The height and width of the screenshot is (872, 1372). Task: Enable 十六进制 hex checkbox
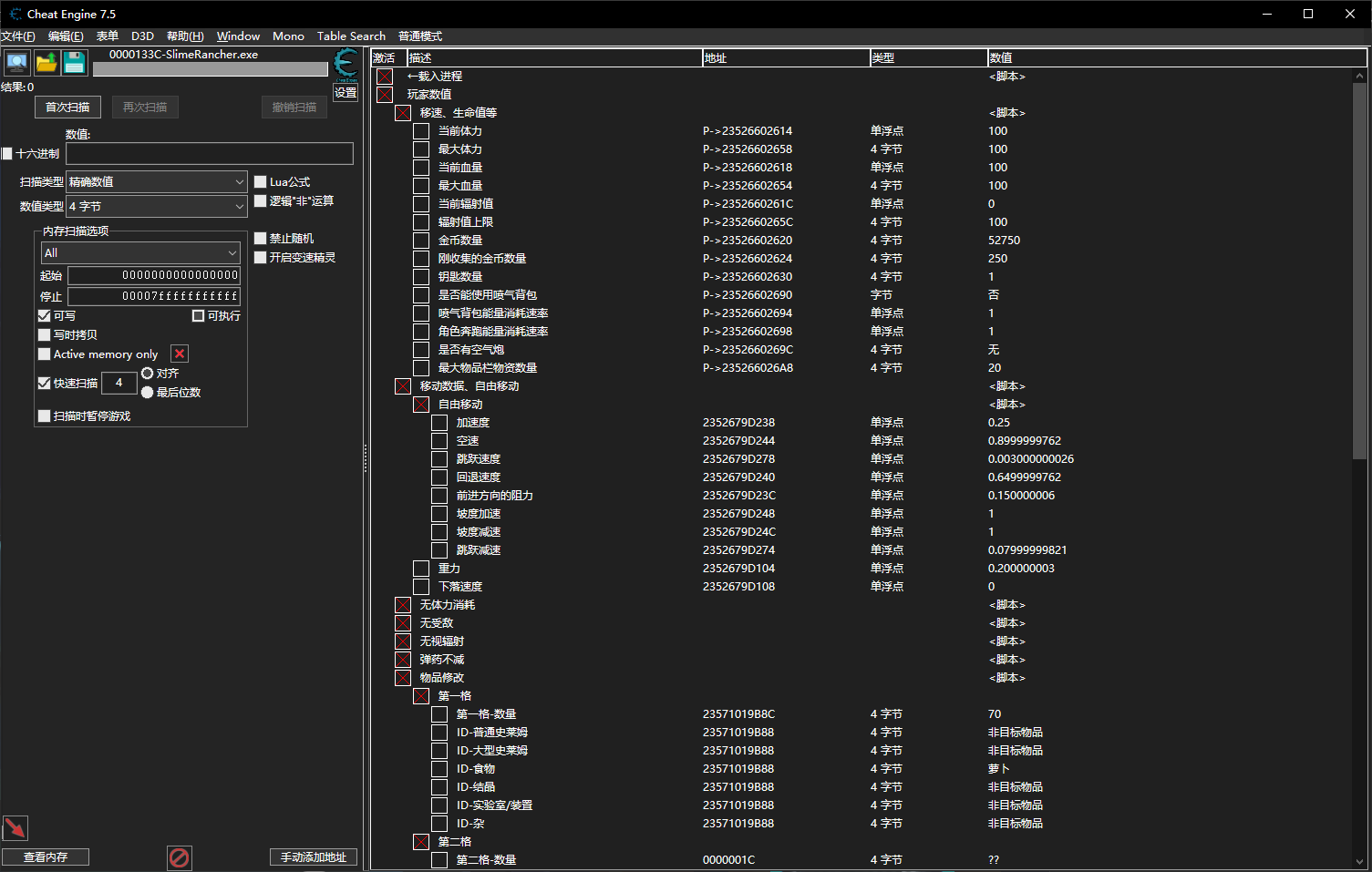click(7, 154)
